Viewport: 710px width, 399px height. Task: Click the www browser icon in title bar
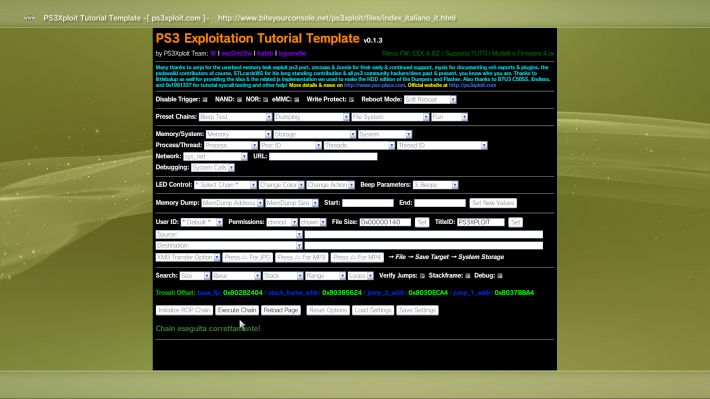(x=29, y=18)
